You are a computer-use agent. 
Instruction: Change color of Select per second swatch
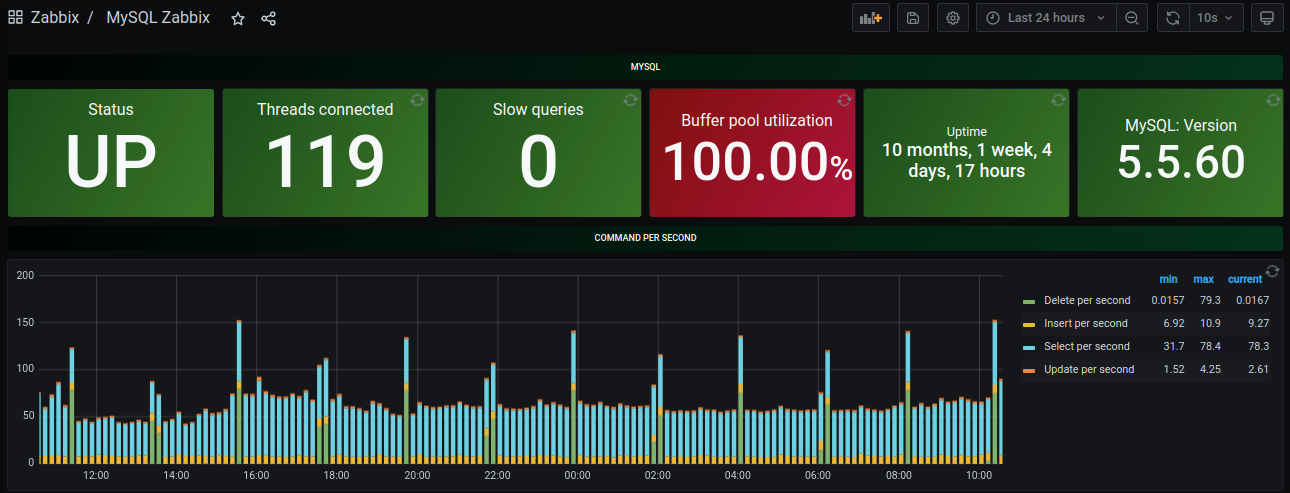(x=1028, y=347)
